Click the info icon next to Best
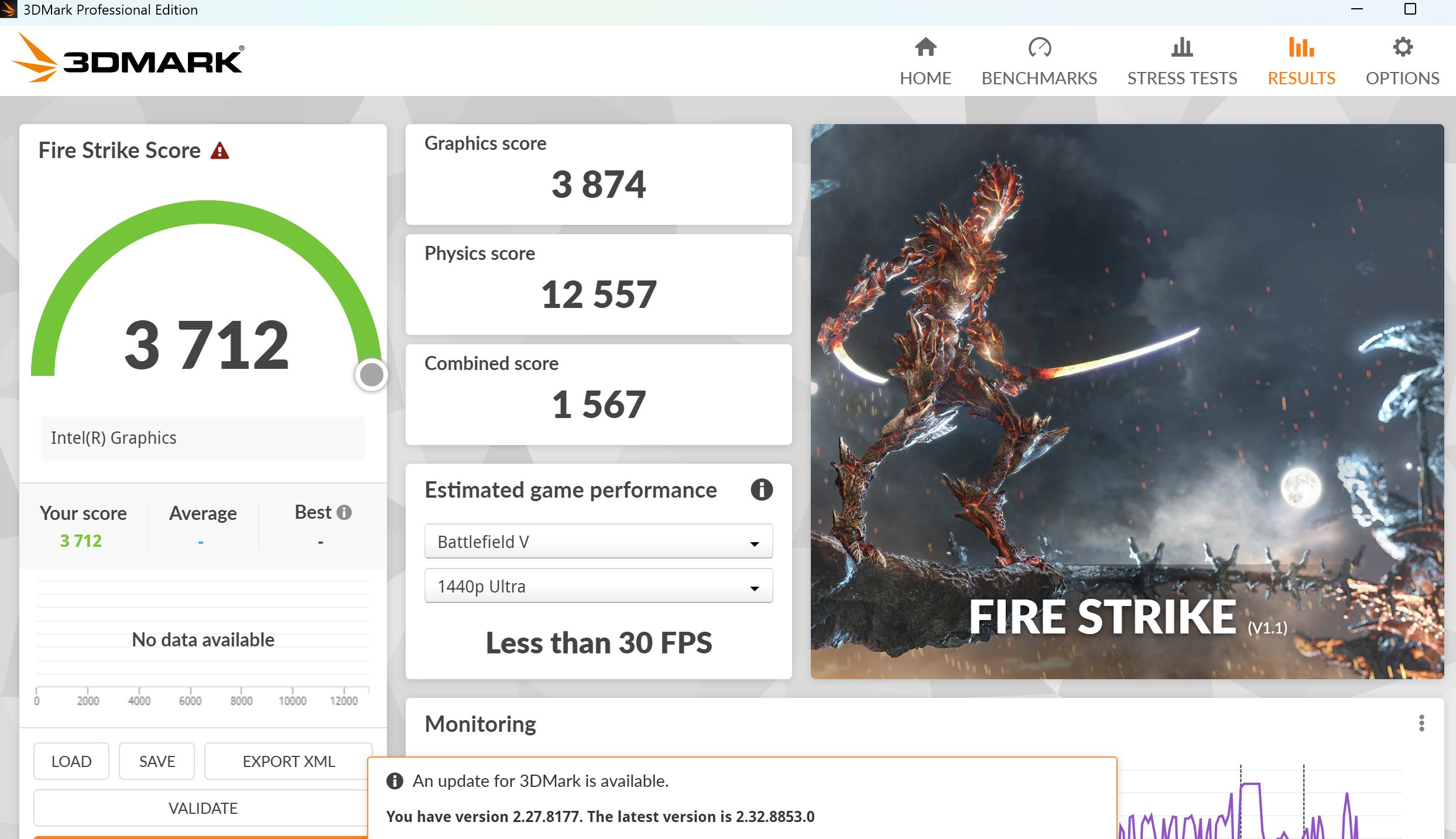This screenshot has width=1456, height=839. 344,512
